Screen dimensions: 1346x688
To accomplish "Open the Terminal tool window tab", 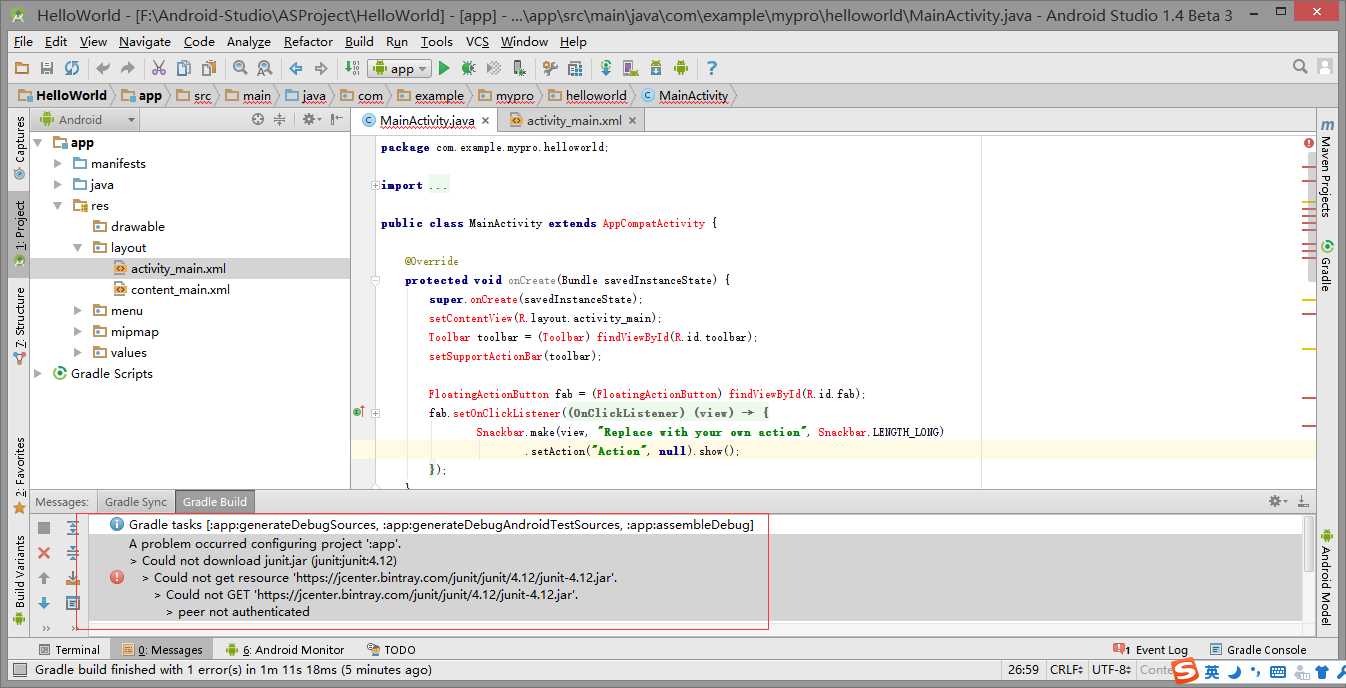I will (x=69, y=650).
